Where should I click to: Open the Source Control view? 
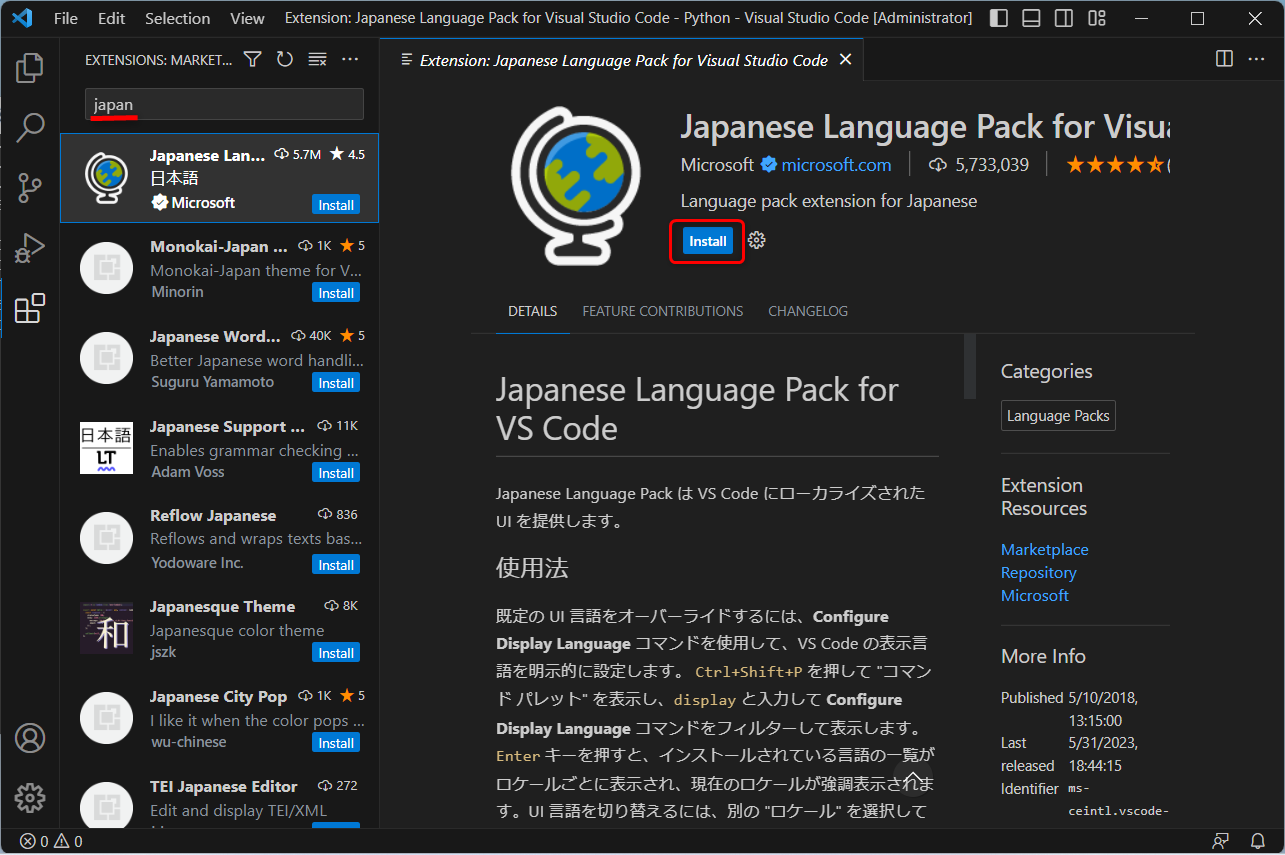tap(30, 188)
